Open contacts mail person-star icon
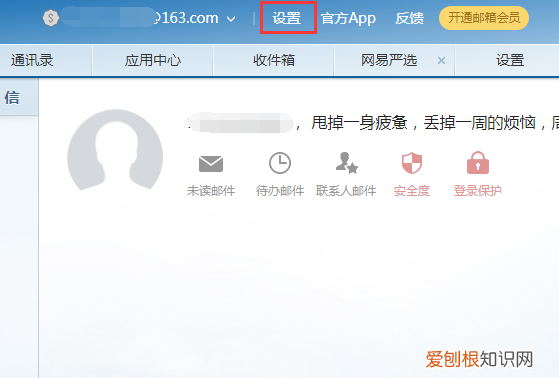The image size is (559, 378). tap(347, 163)
